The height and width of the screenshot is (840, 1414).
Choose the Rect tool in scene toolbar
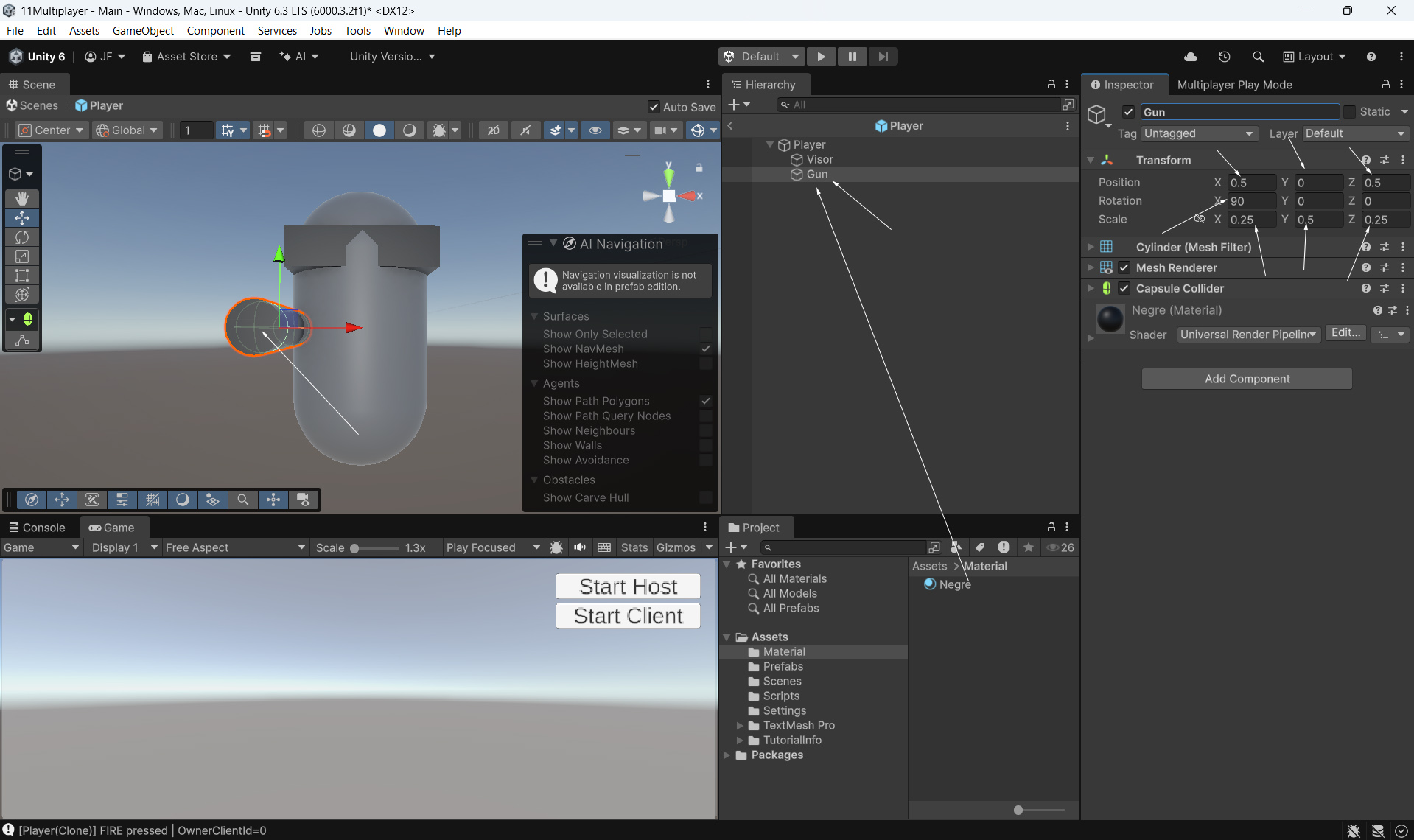click(22, 276)
